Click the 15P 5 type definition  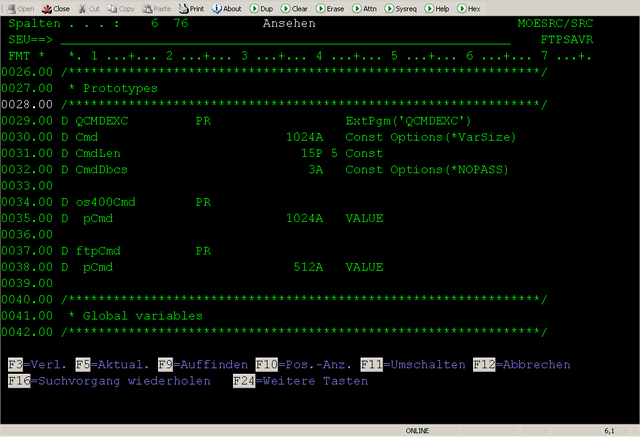(x=320, y=153)
